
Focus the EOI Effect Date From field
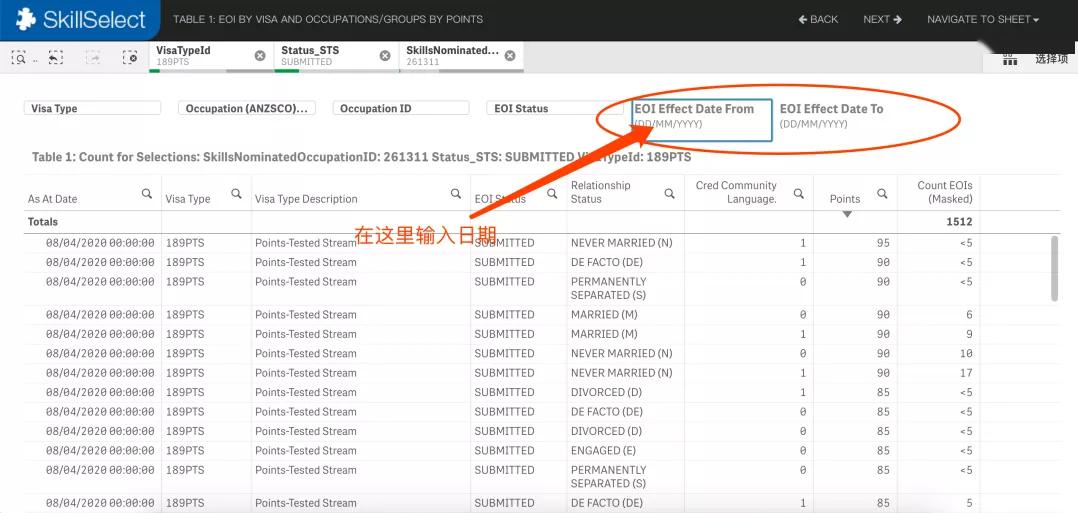click(701, 120)
